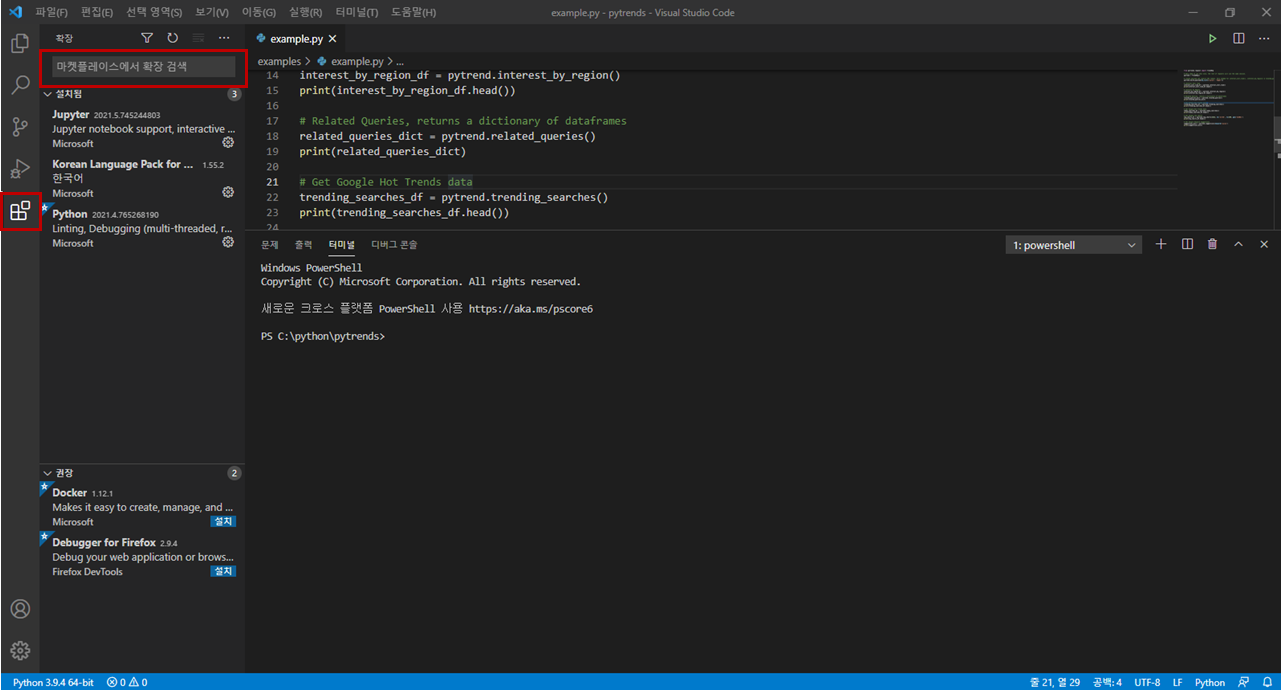1281x690 pixels.
Task: Select the Python extension entry
Action: [142, 228]
